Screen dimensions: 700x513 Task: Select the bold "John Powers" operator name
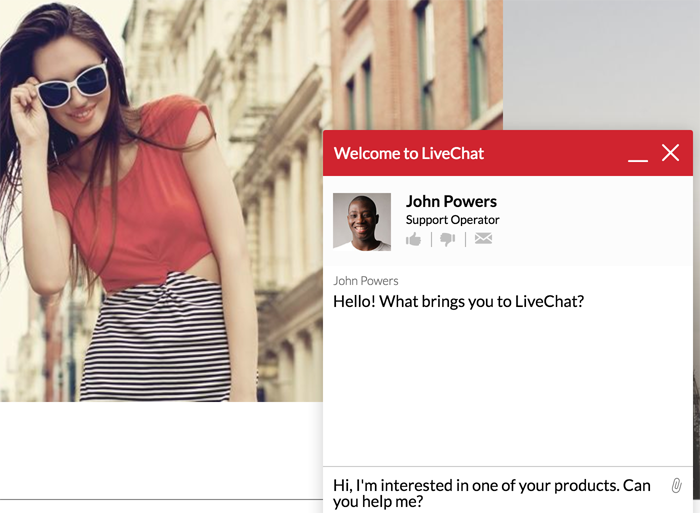coord(451,201)
